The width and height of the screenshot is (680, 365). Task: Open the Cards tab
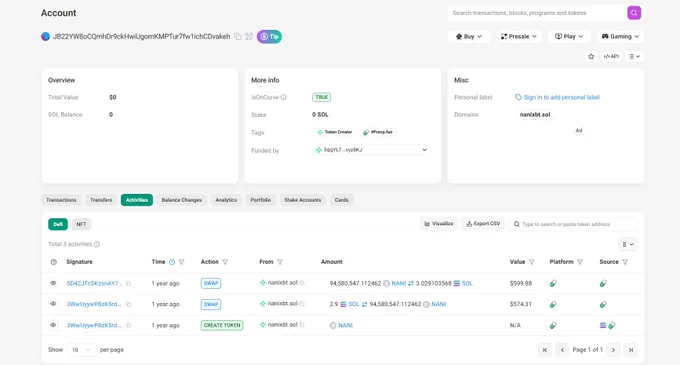click(x=341, y=200)
